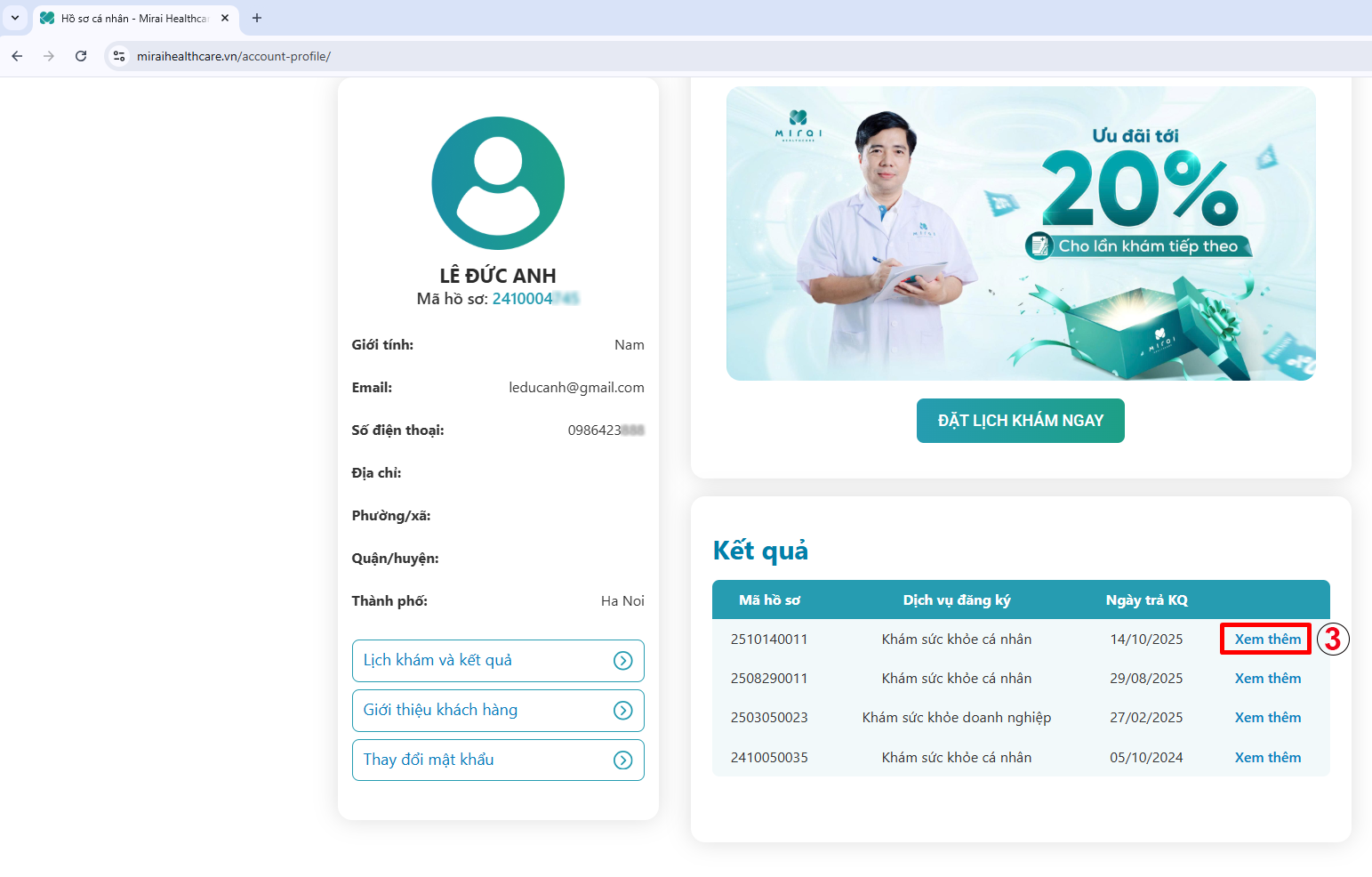The width and height of the screenshot is (1372, 877).
Task: Click the browser forward arrow
Action: [49, 56]
